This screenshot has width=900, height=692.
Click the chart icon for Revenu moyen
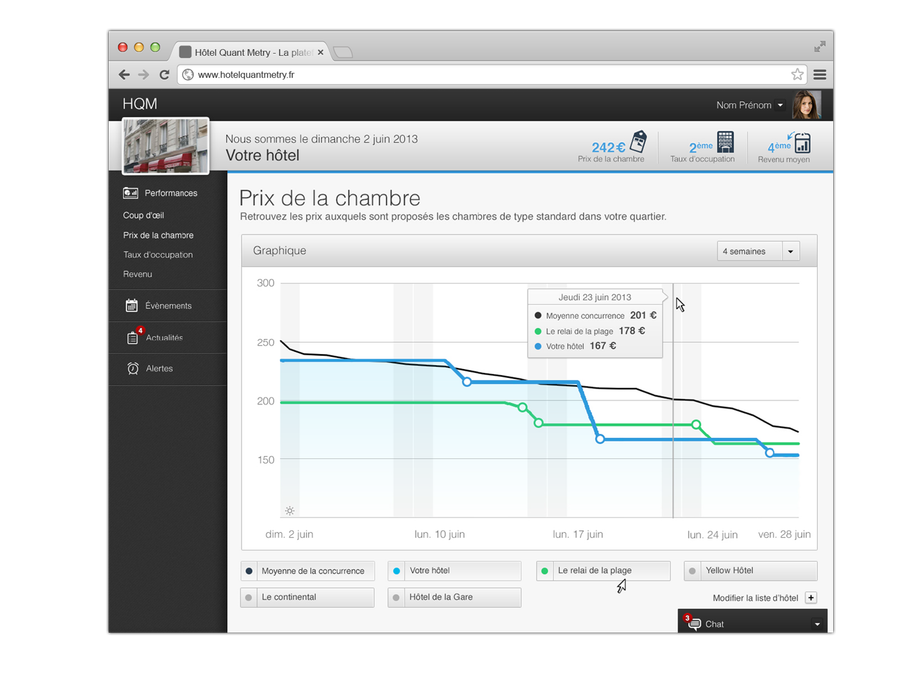[802, 142]
